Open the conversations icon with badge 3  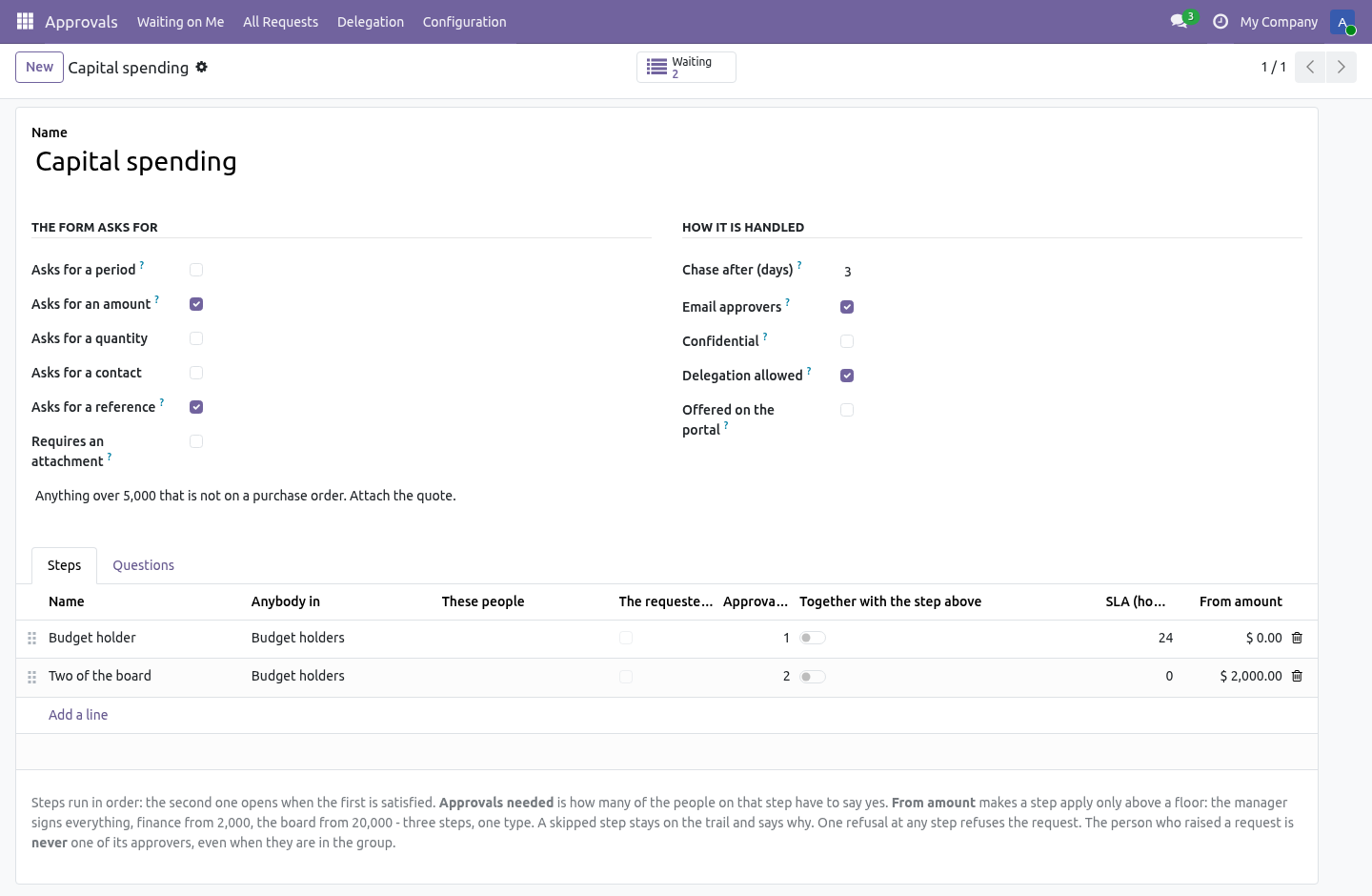(x=1182, y=20)
